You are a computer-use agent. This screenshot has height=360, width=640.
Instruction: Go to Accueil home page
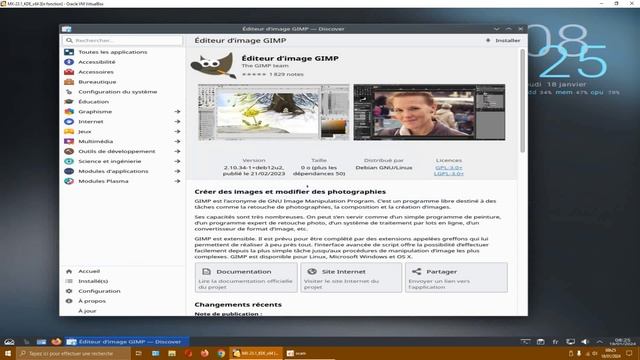[122, 271]
